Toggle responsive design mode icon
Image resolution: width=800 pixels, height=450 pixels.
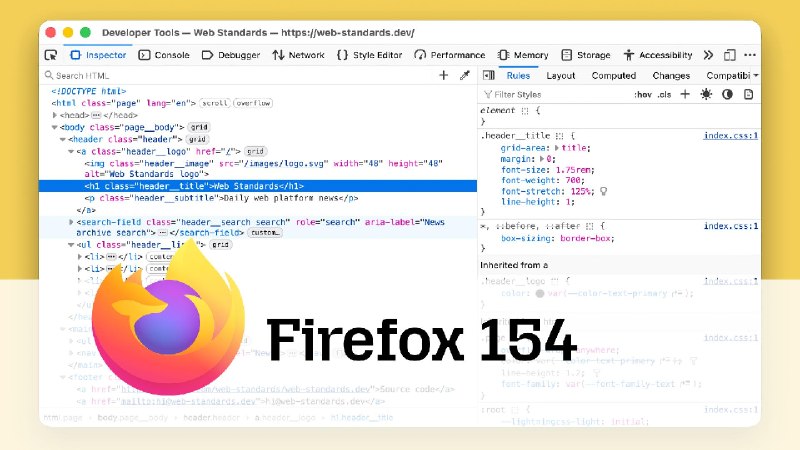[730, 55]
